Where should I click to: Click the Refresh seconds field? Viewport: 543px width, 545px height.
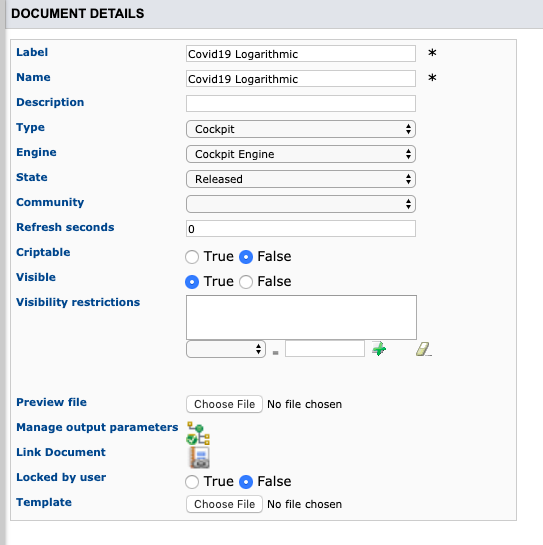tap(301, 229)
